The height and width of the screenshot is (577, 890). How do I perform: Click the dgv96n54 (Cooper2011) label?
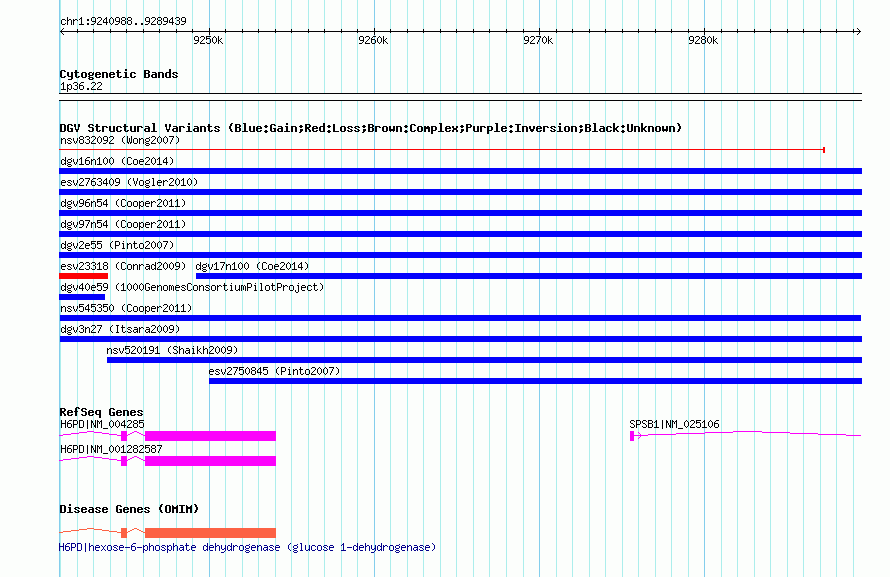(x=123, y=203)
